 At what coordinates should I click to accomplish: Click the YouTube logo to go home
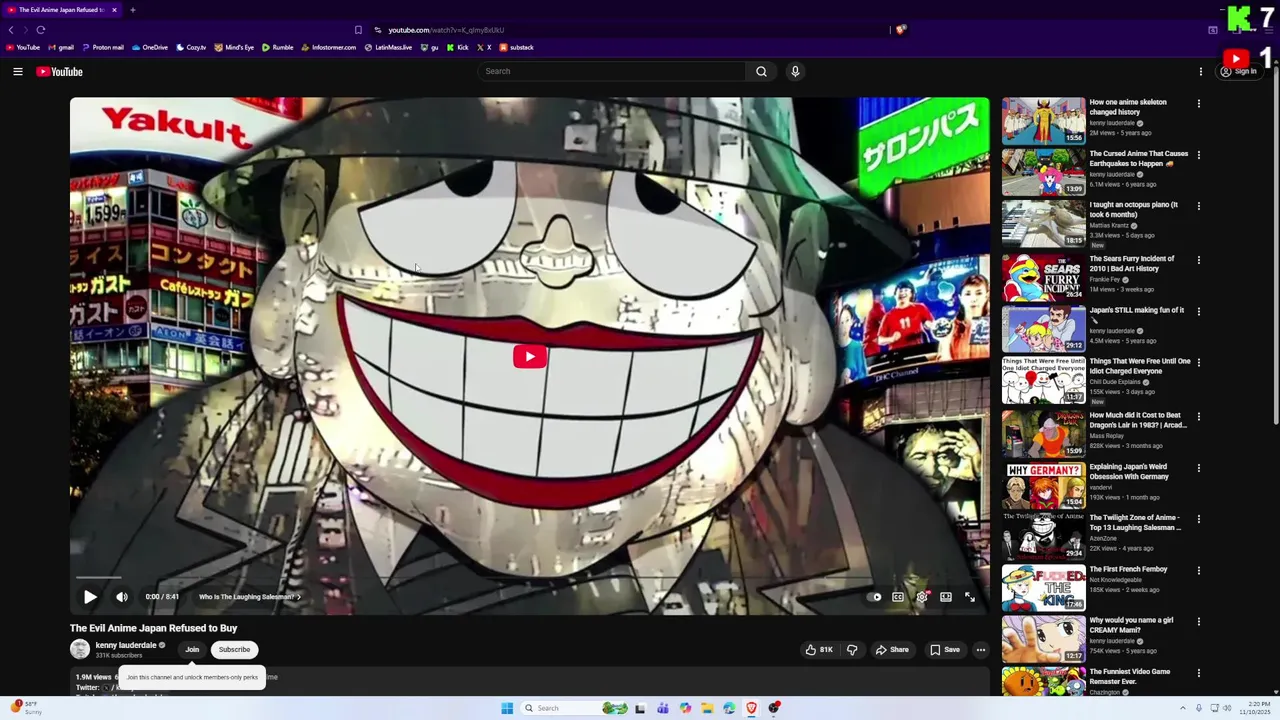tap(59, 71)
